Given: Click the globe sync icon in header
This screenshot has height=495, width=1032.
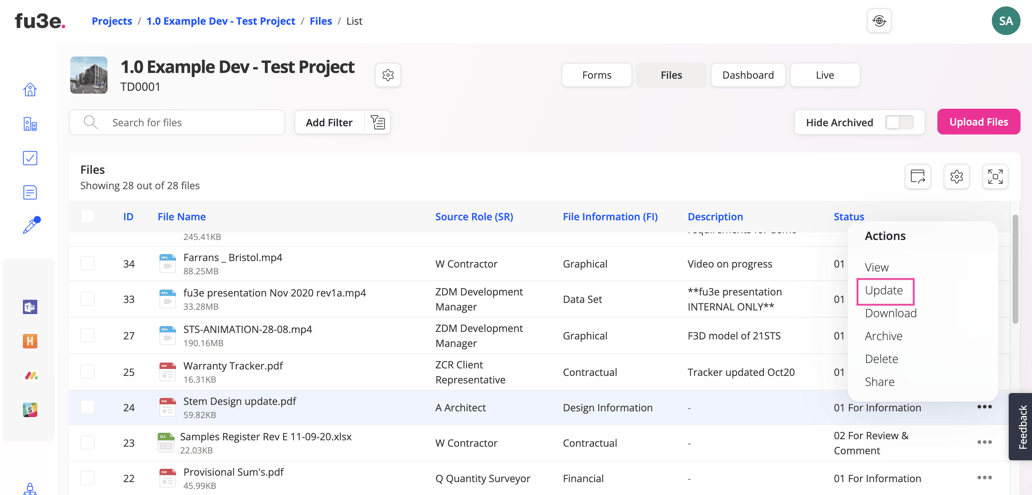Looking at the screenshot, I should (879, 21).
